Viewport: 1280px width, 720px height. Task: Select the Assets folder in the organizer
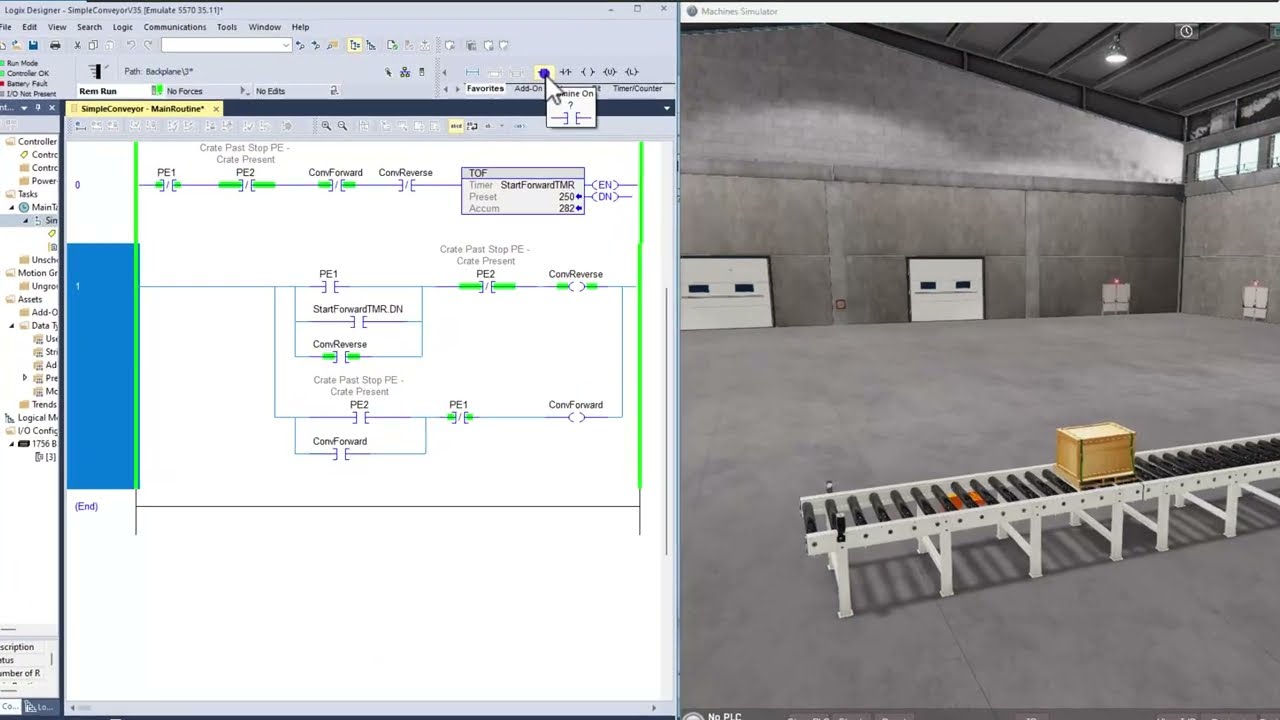click(30, 299)
